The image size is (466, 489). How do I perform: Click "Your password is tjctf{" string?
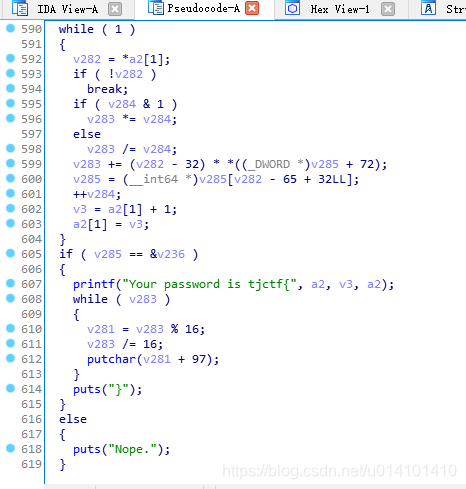click(x=209, y=284)
